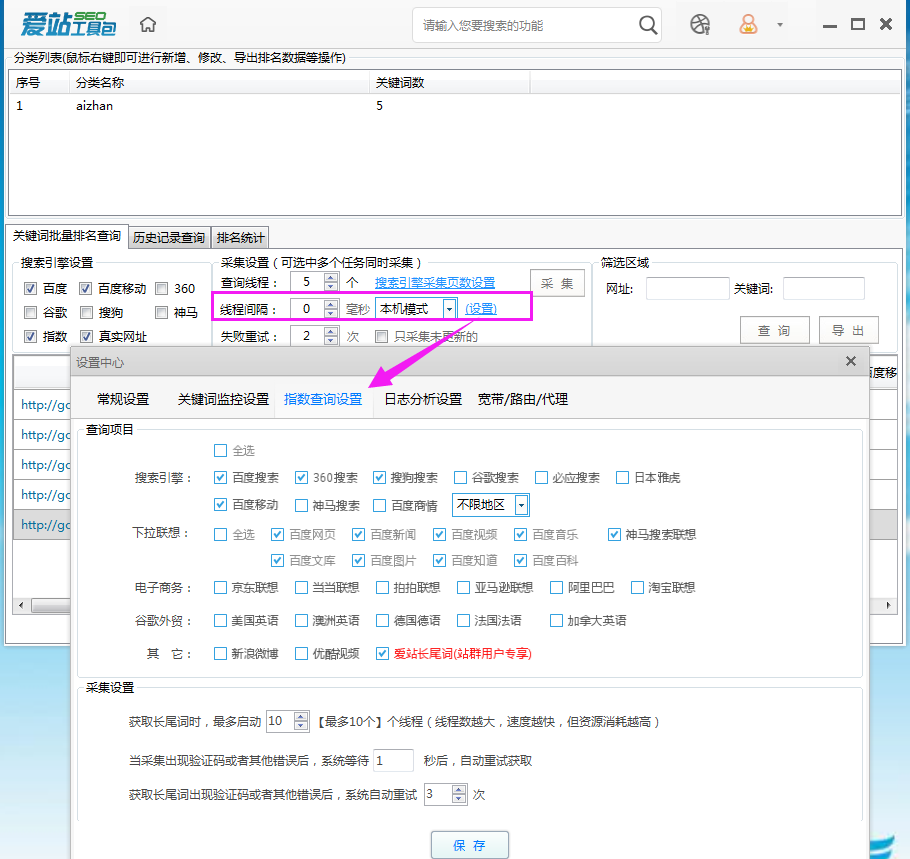Open the 搜索引擎采集页数设置 link
Screen dimensions: 910x859
pyautogui.click(x=434, y=282)
